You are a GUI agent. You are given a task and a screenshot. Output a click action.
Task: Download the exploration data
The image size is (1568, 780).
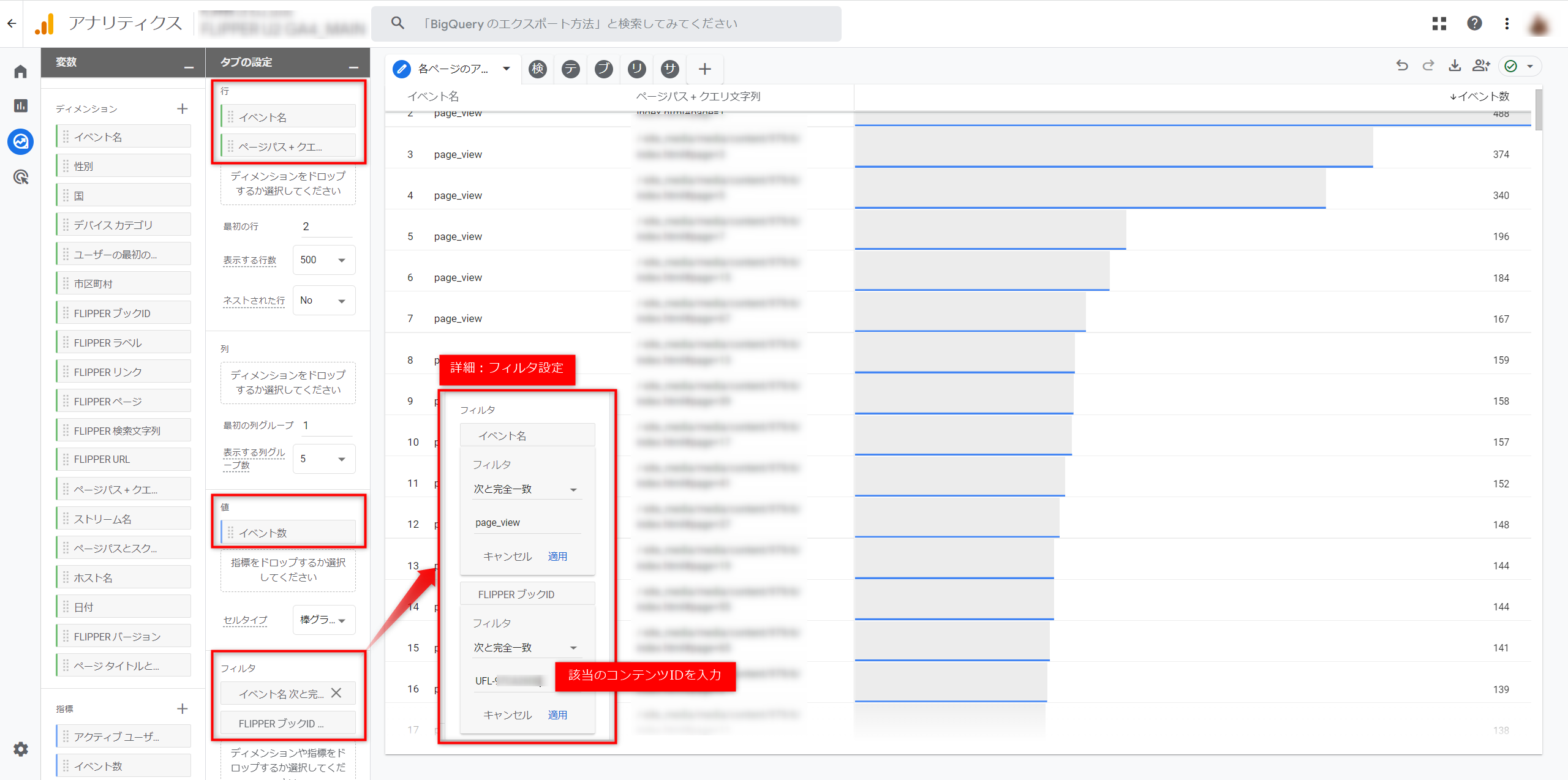coord(1455,66)
